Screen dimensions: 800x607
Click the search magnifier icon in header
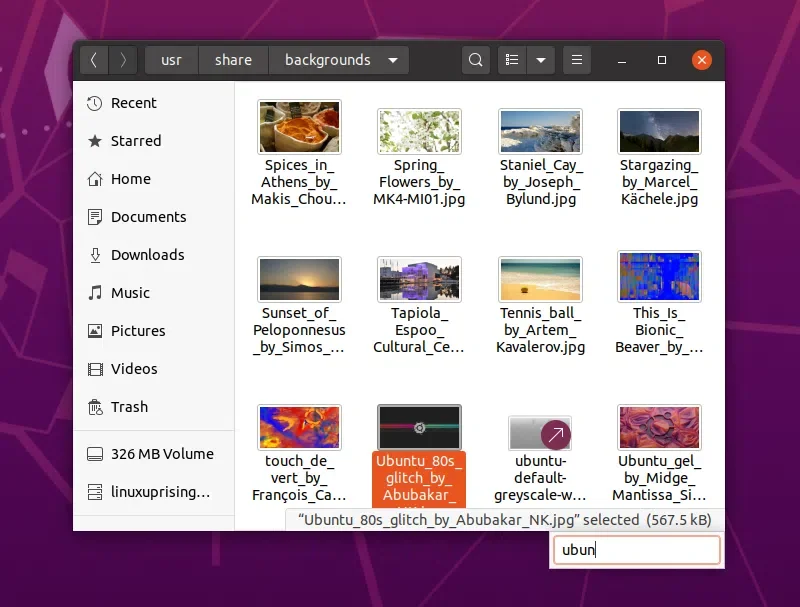[x=476, y=60]
